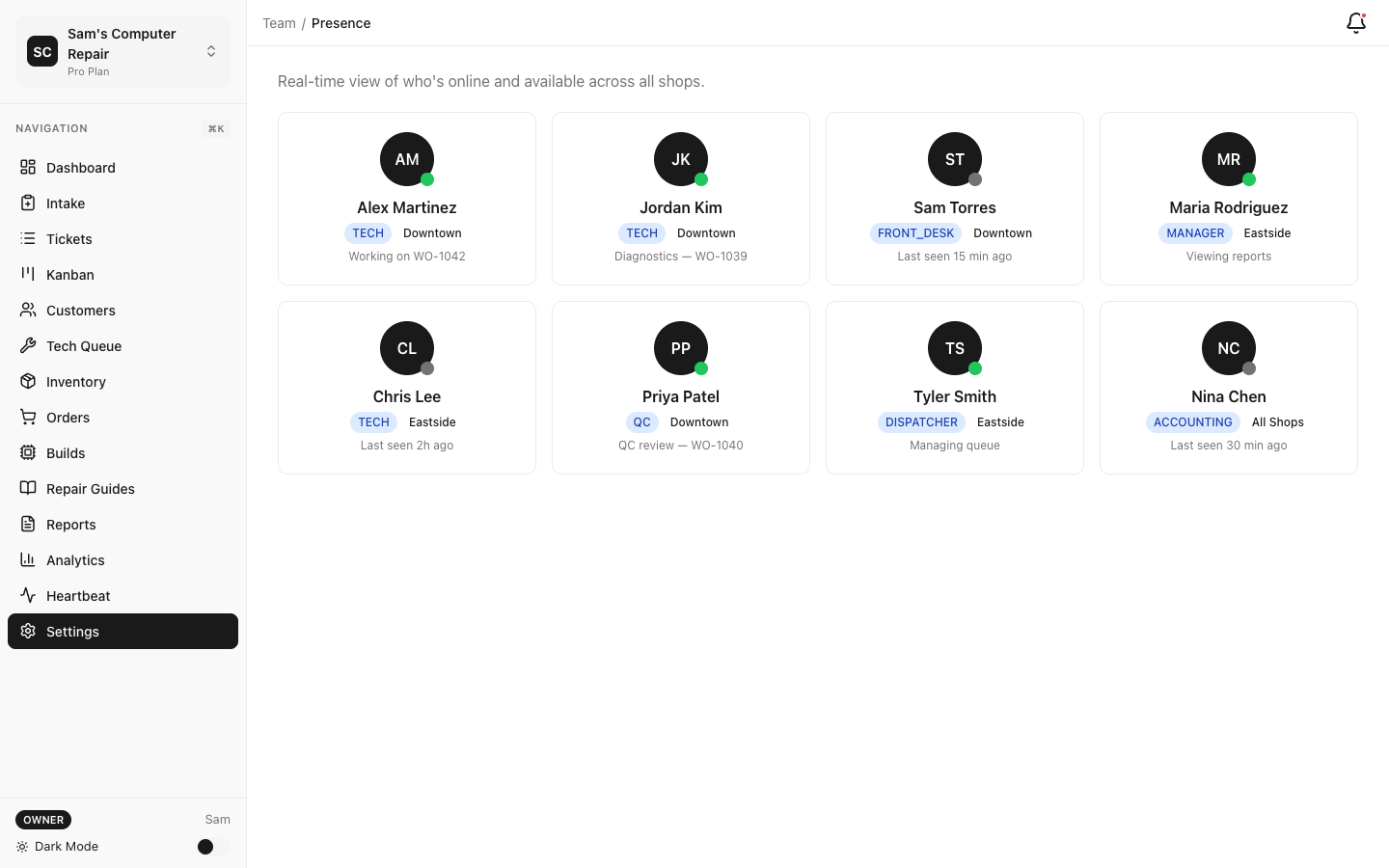Toggle Dark Mode on
The width and height of the screenshot is (1389, 868).
click(x=205, y=847)
